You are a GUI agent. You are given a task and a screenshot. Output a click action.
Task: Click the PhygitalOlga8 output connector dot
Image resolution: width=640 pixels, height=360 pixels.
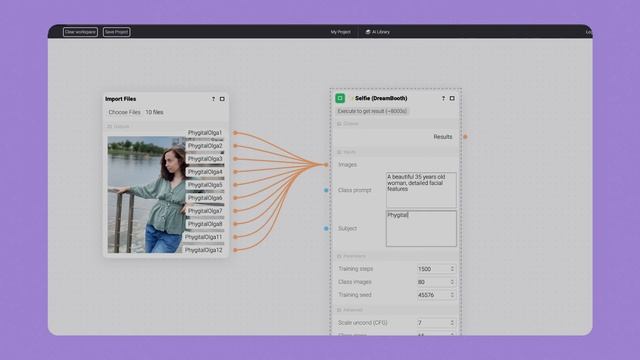[x=235, y=224]
